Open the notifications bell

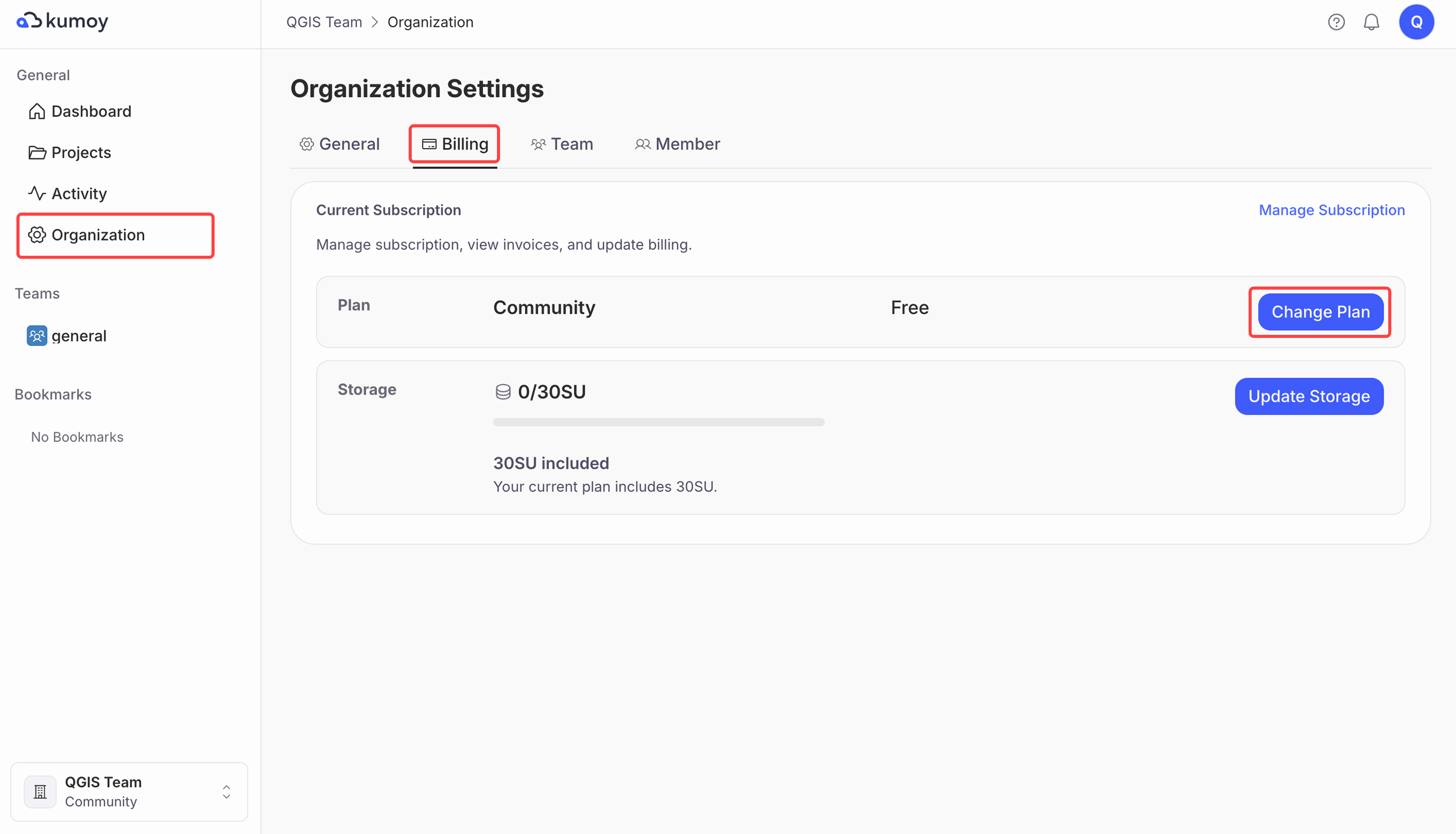(1371, 22)
